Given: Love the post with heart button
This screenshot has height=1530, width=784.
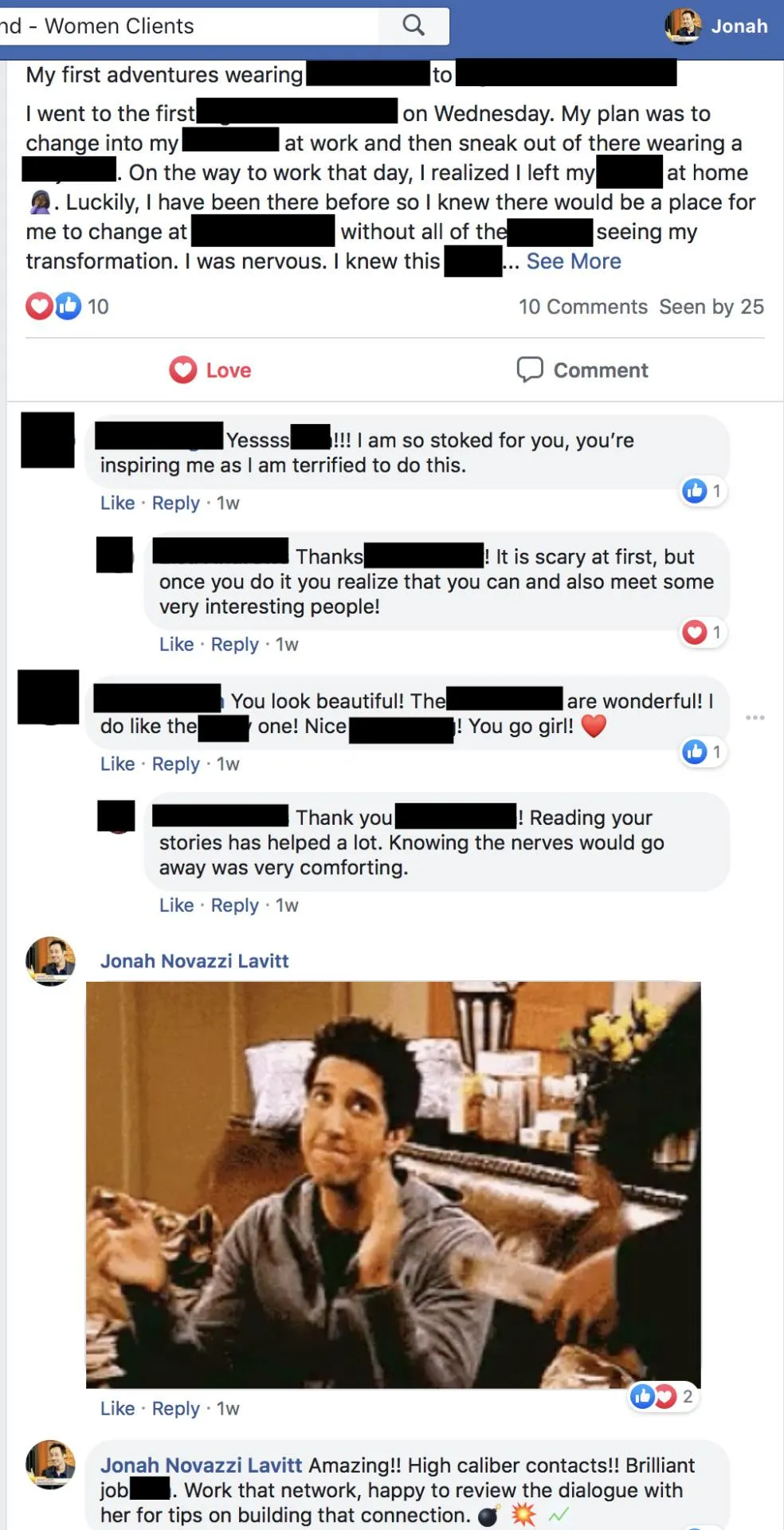Looking at the screenshot, I should pos(210,370).
